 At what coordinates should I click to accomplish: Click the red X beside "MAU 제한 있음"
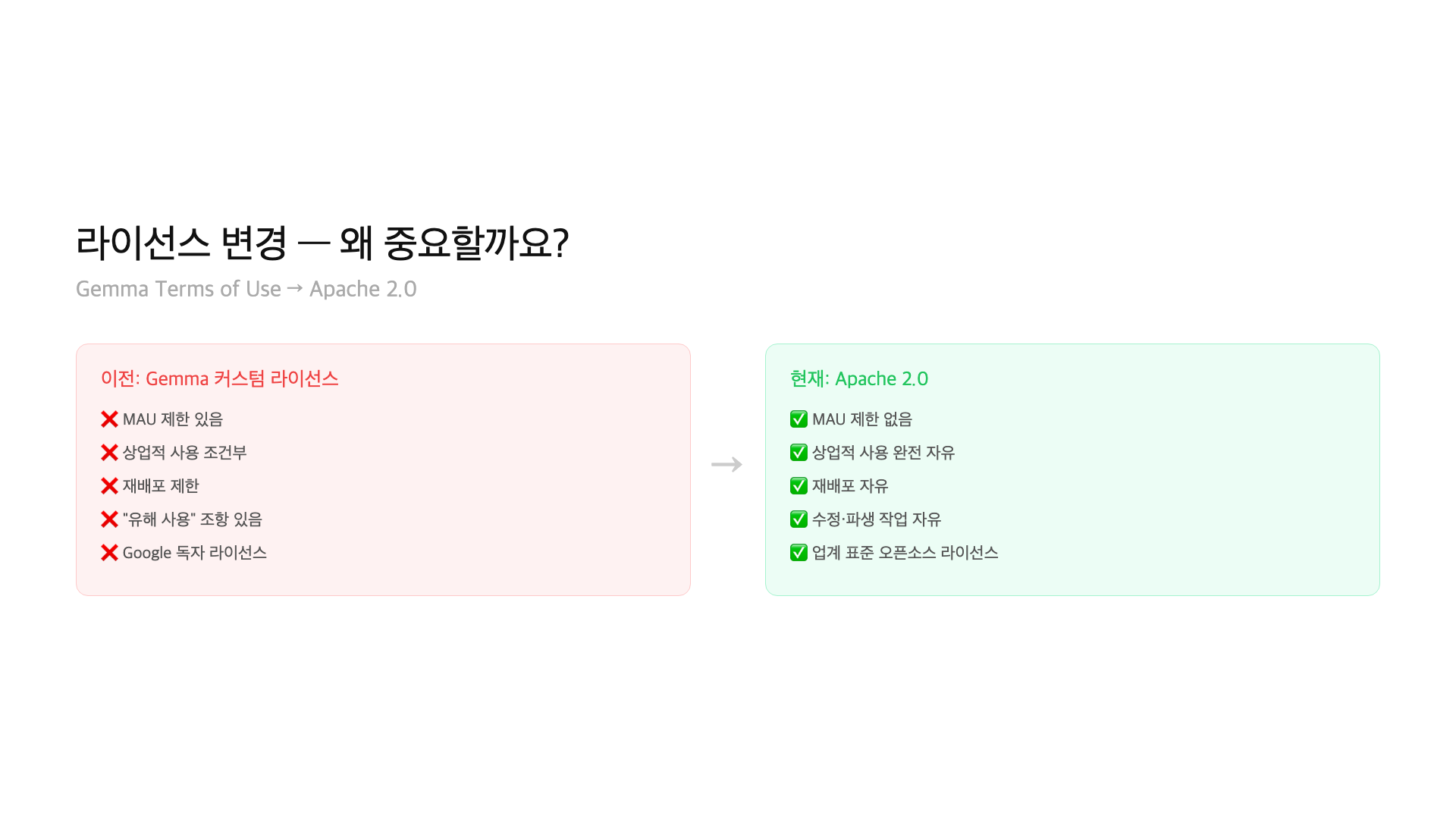click(109, 419)
